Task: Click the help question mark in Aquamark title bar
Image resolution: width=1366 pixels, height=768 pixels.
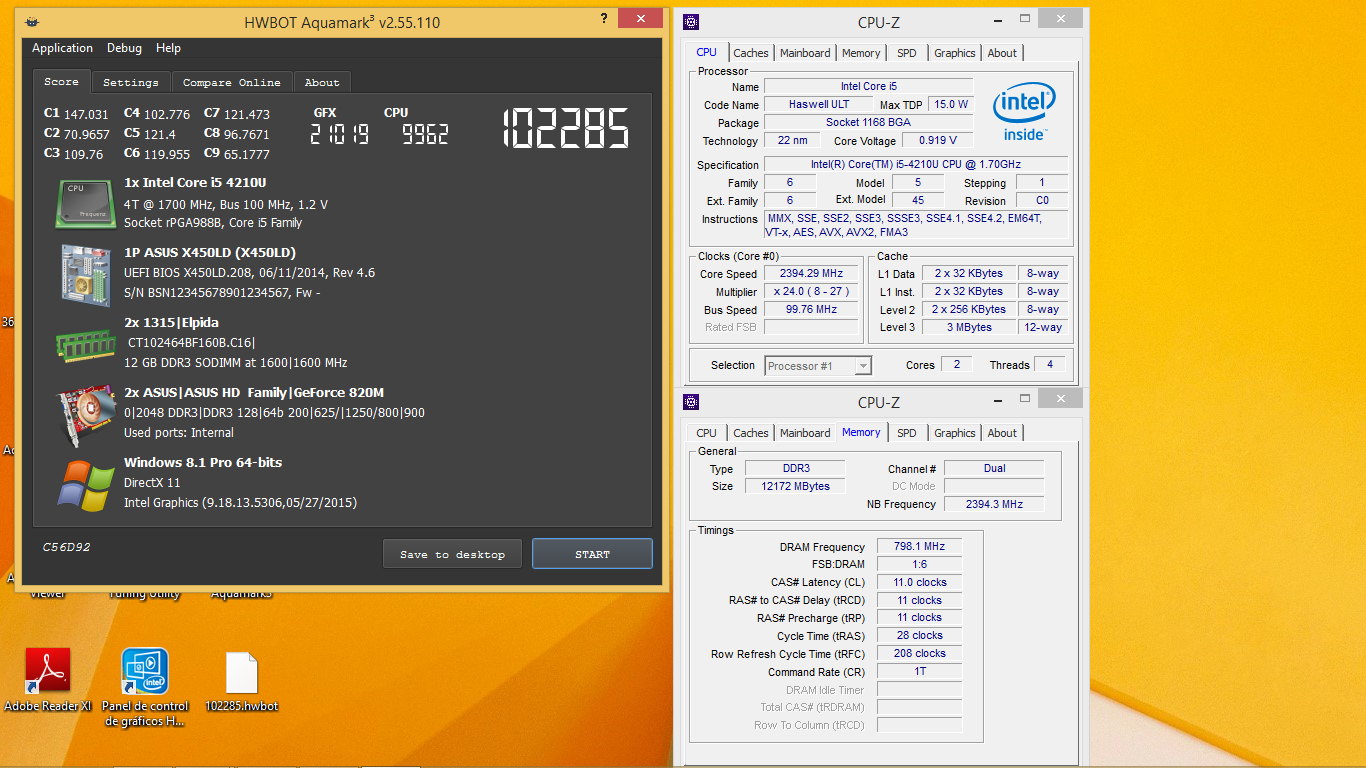Action: click(603, 19)
